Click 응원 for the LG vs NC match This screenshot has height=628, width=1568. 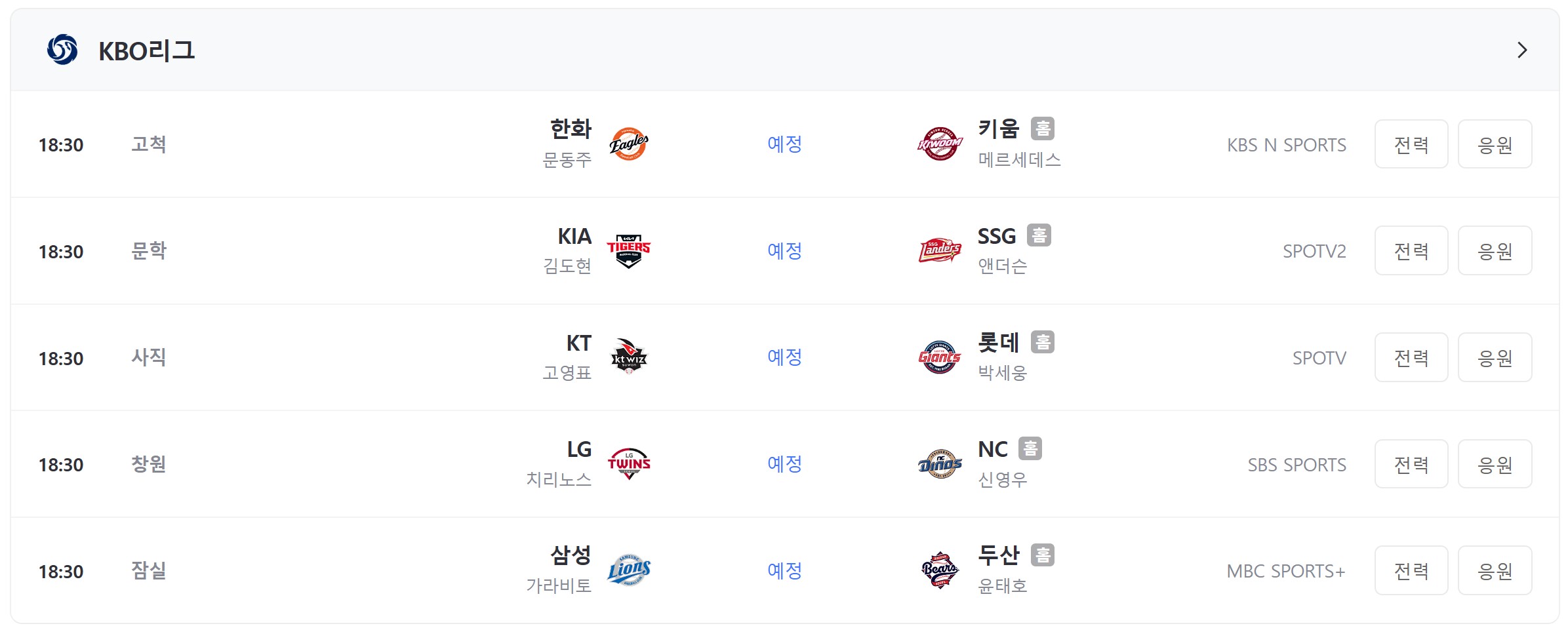1495,464
